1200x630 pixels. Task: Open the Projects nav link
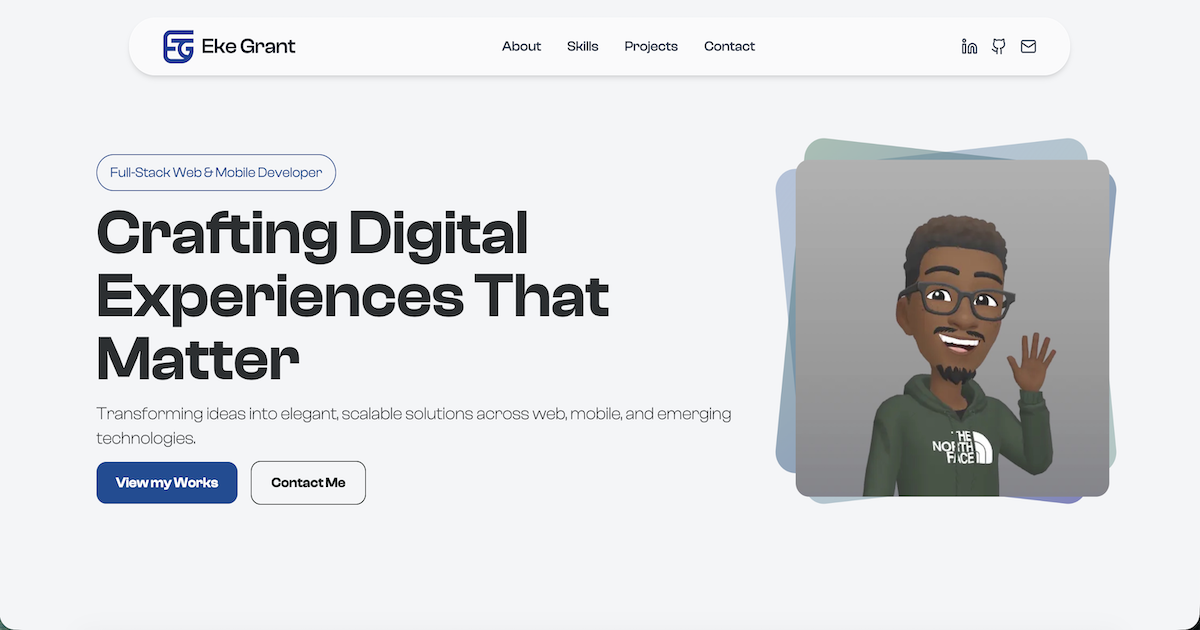click(x=651, y=46)
